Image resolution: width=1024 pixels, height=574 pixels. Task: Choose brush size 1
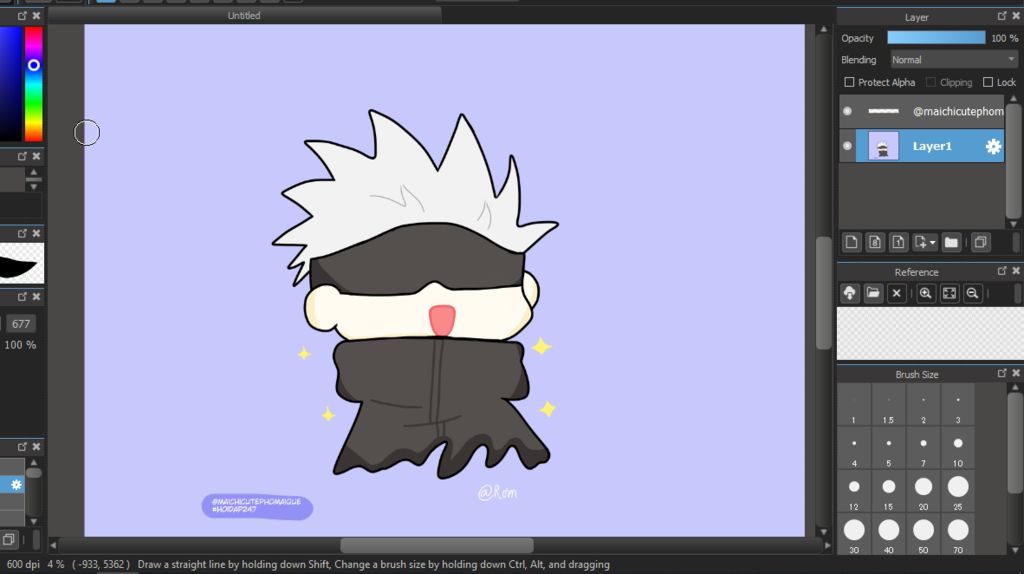click(x=854, y=405)
